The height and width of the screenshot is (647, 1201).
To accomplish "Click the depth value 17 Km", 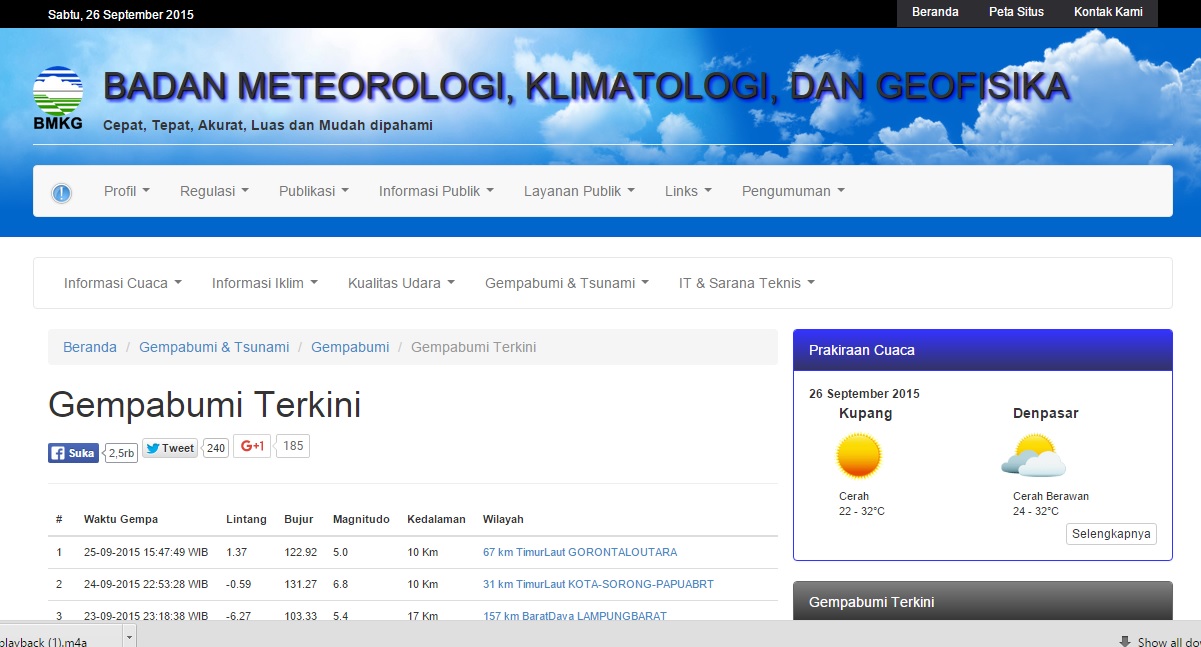I will [x=422, y=616].
